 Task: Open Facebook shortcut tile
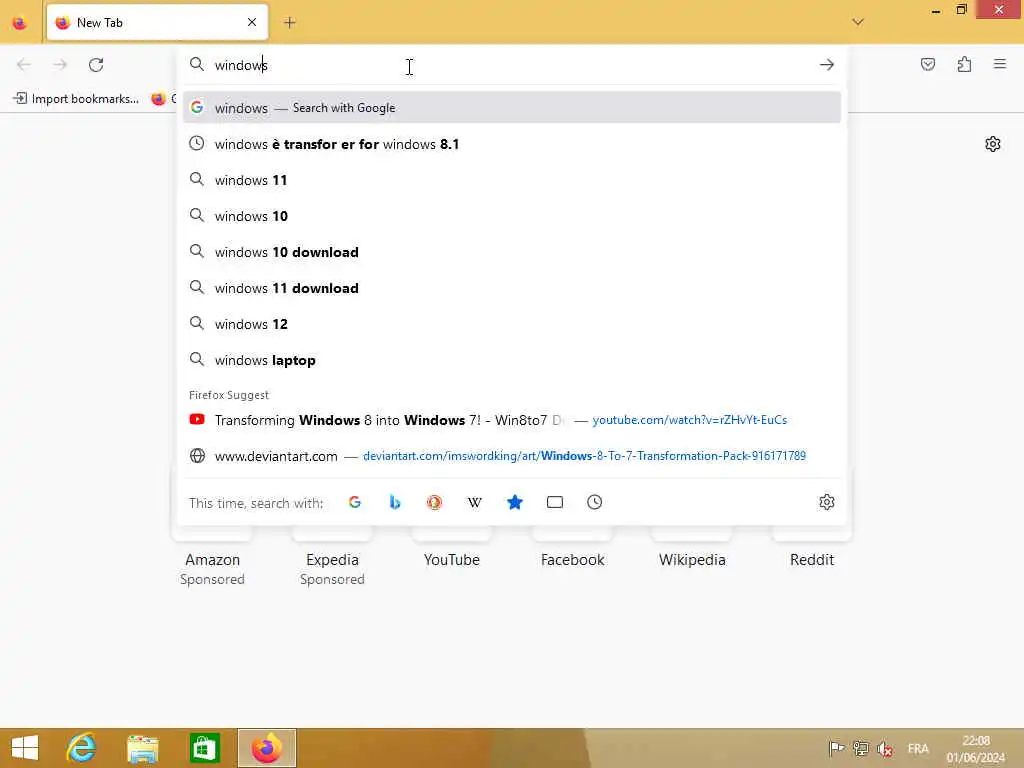(x=572, y=559)
